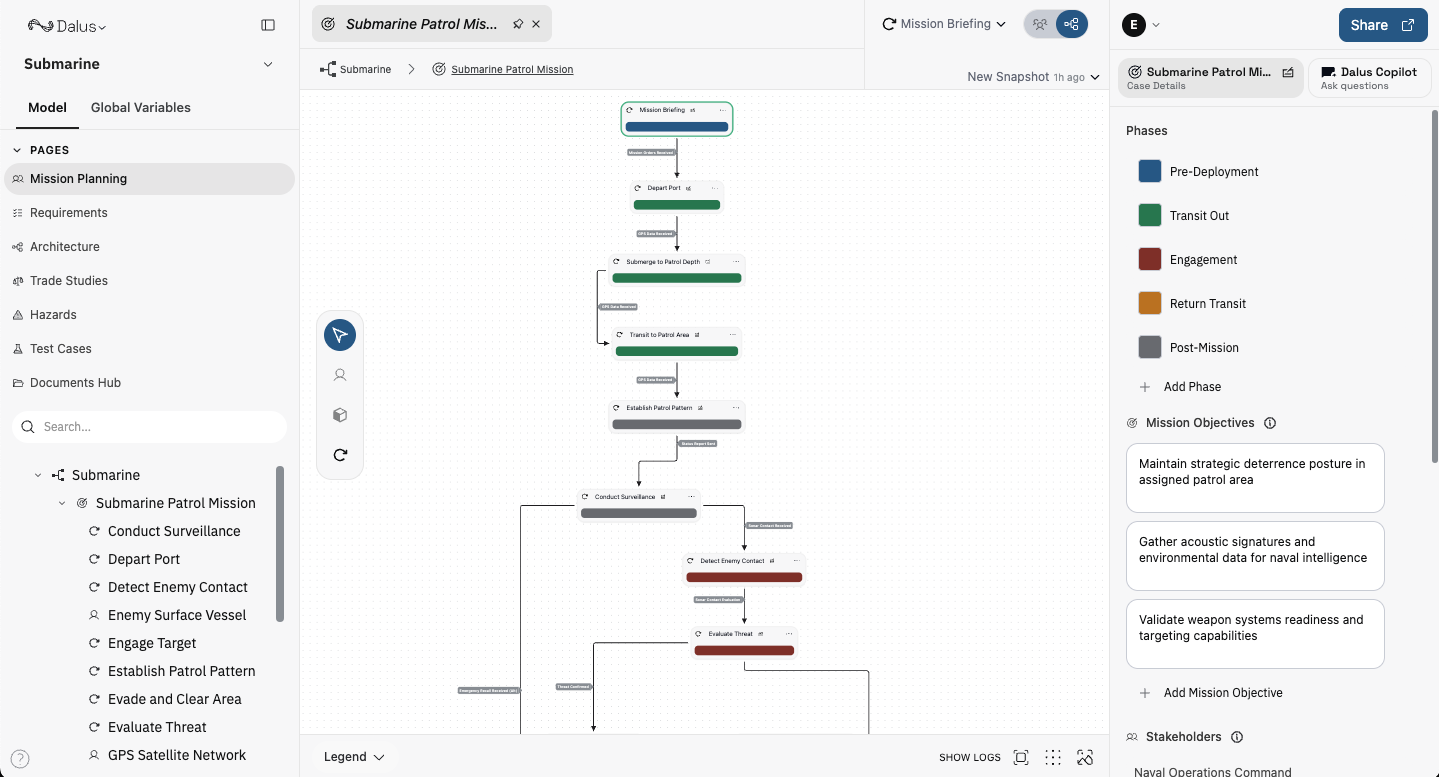1439x777 pixels.
Task: Switch to diagram flow view toggle
Action: point(1072,24)
